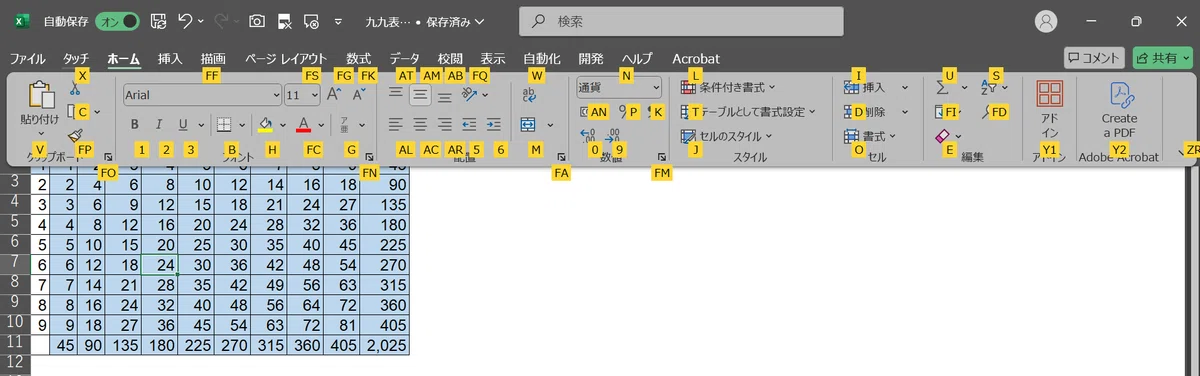Turn off the AutoSave (自動保存) switch

point(118,20)
